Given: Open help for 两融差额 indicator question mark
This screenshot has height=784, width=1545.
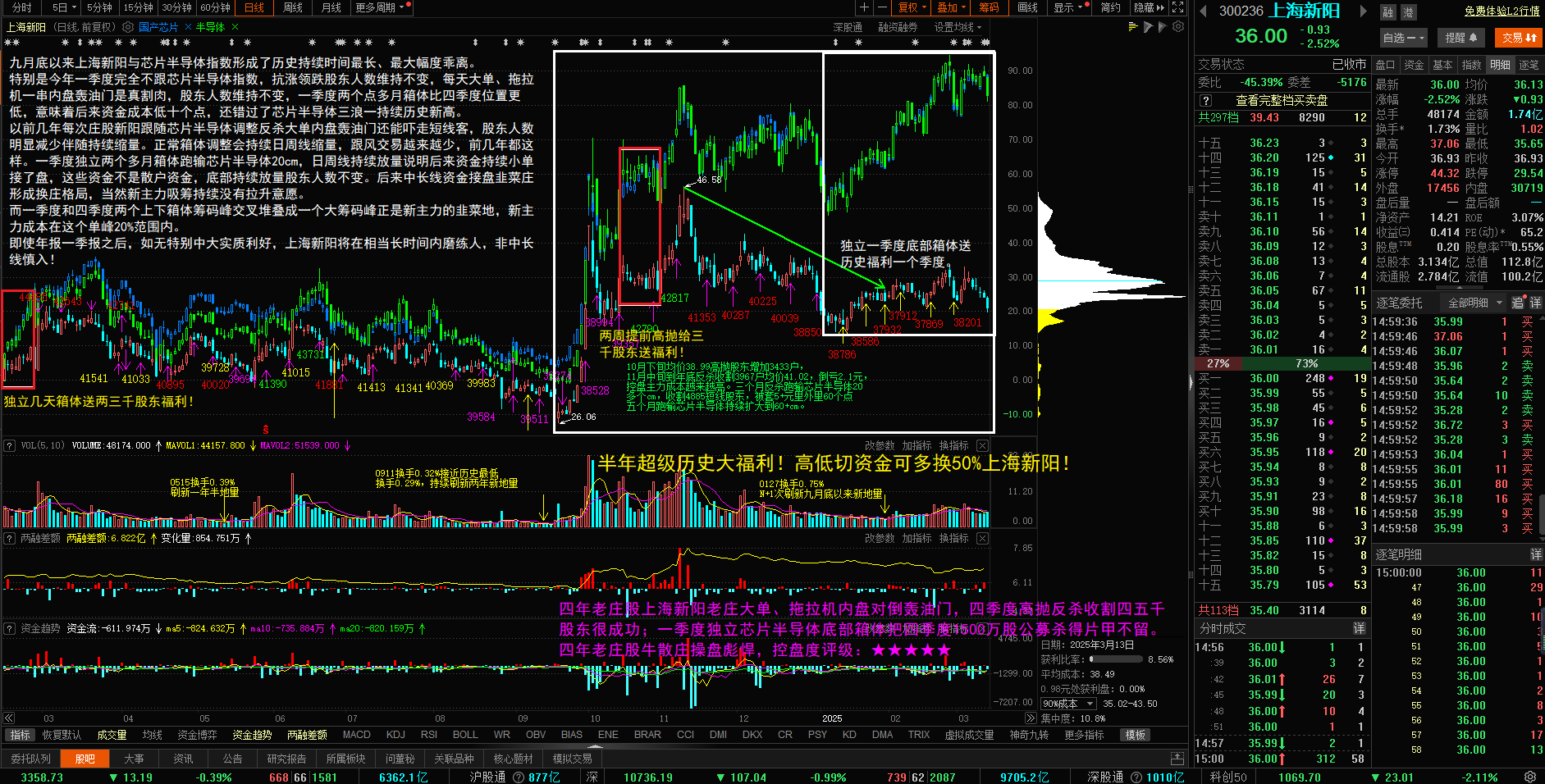Looking at the screenshot, I should coord(10,538).
